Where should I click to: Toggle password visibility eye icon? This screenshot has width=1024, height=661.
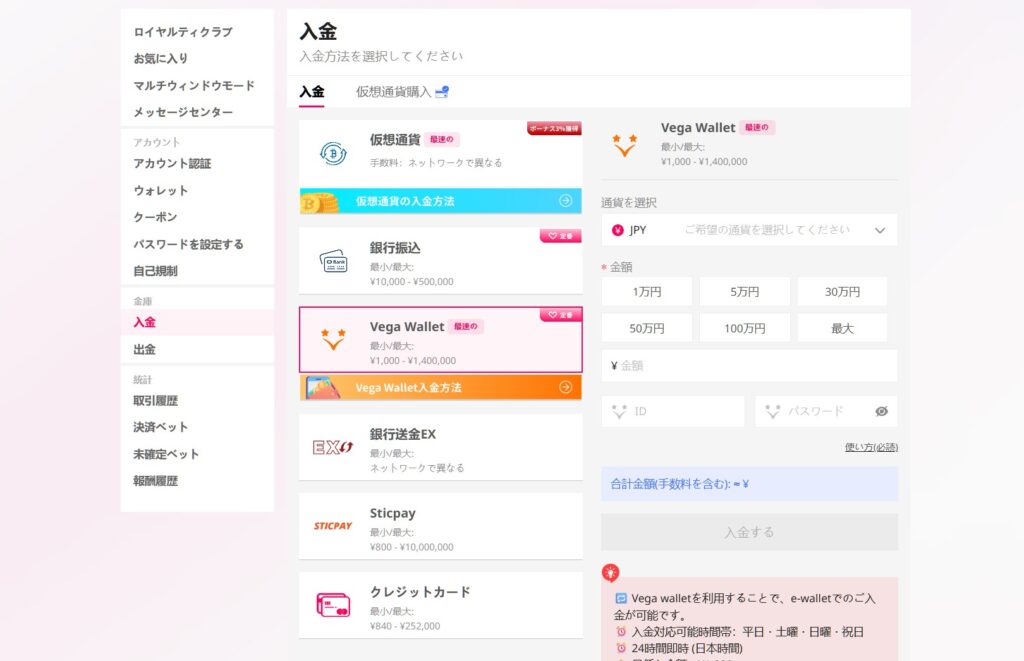click(x=882, y=411)
